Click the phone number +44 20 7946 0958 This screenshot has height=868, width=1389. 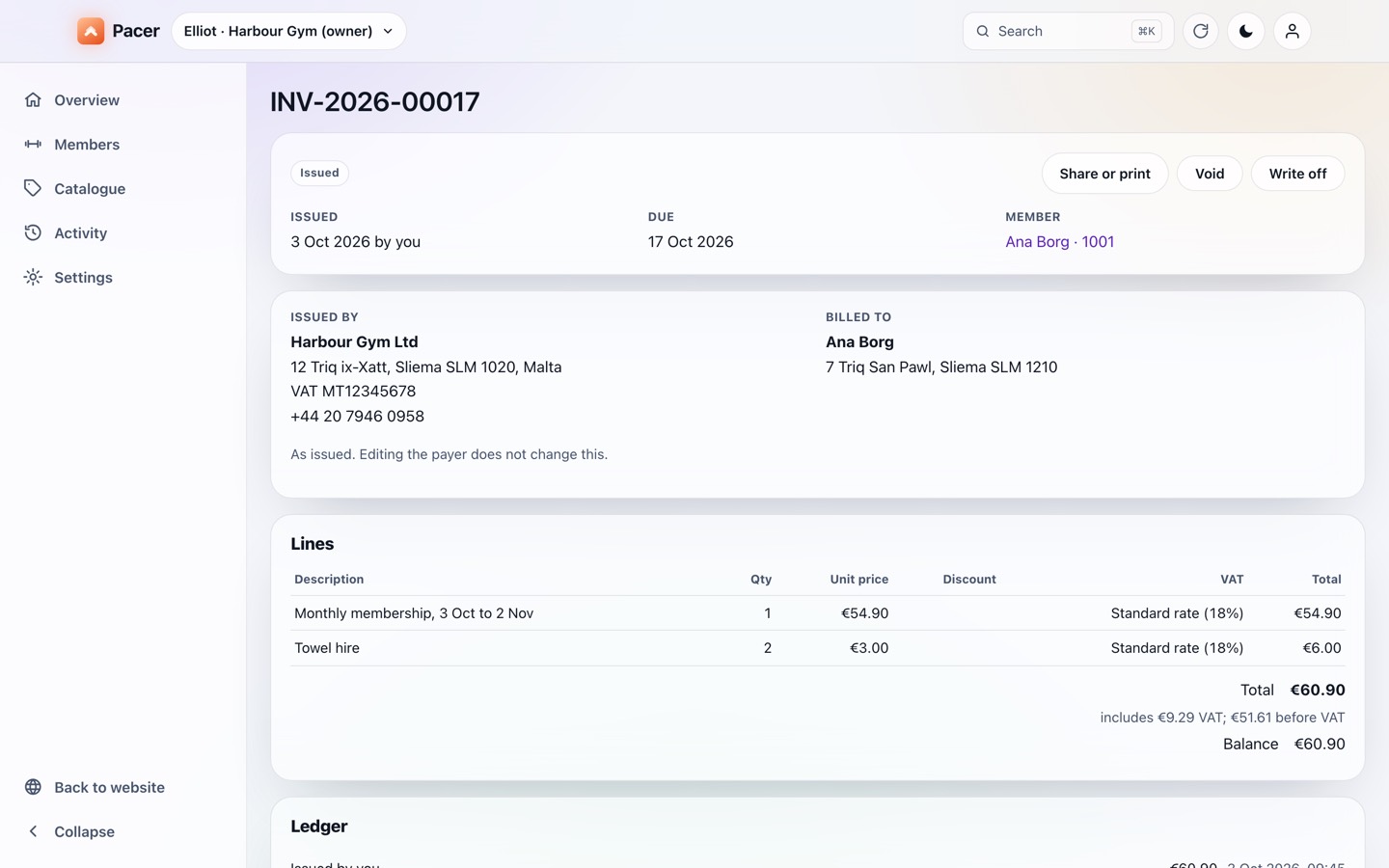pyautogui.click(x=357, y=416)
